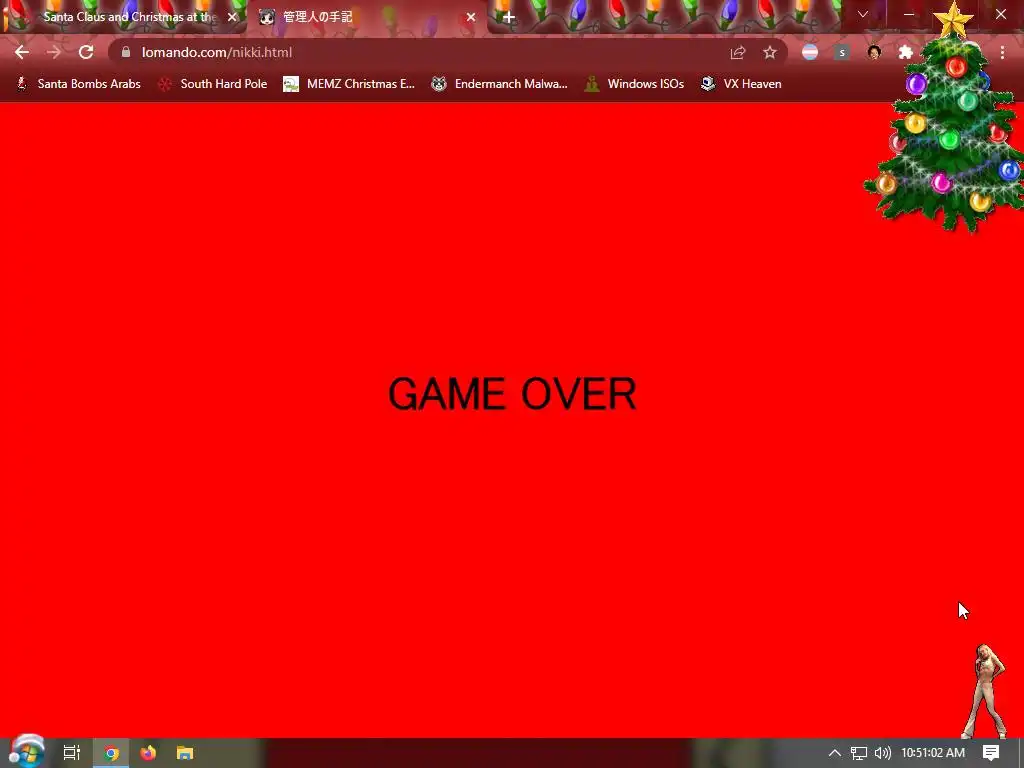Viewport: 1024px width, 768px height.
Task: Expand the tab search chevron
Action: pyautogui.click(x=863, y=14)
